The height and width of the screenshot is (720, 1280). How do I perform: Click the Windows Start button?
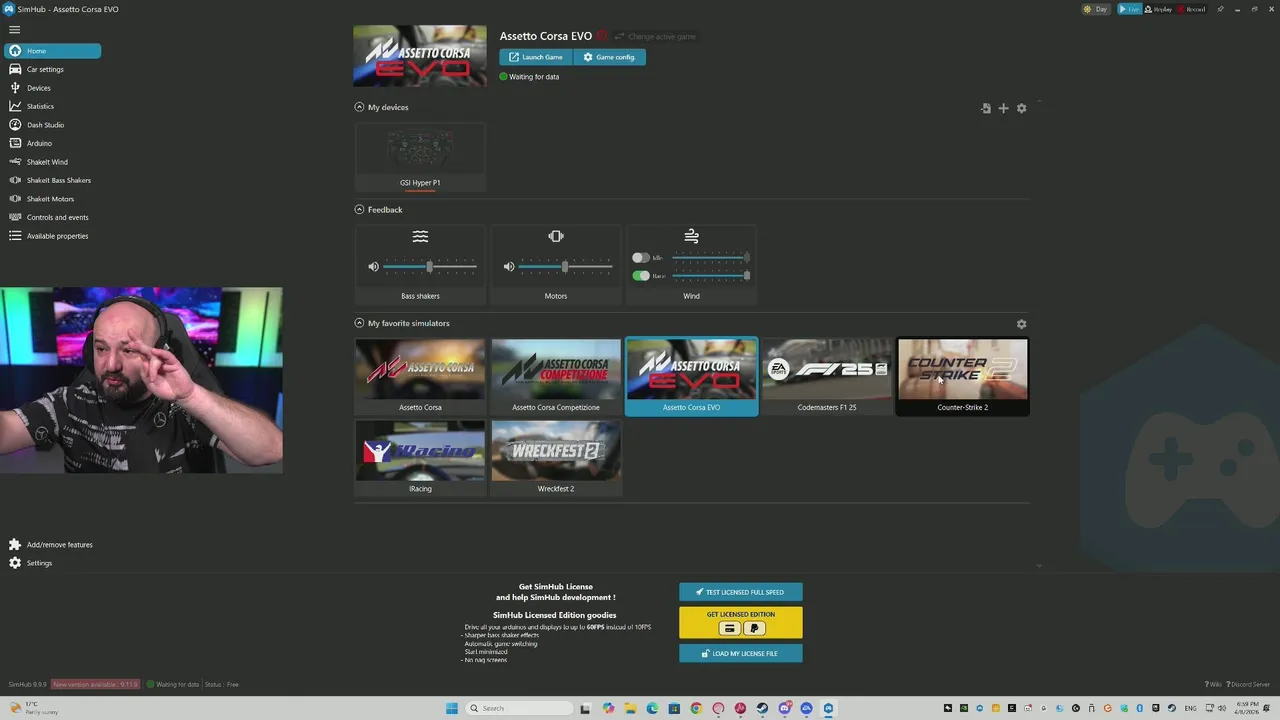point(452,708)
